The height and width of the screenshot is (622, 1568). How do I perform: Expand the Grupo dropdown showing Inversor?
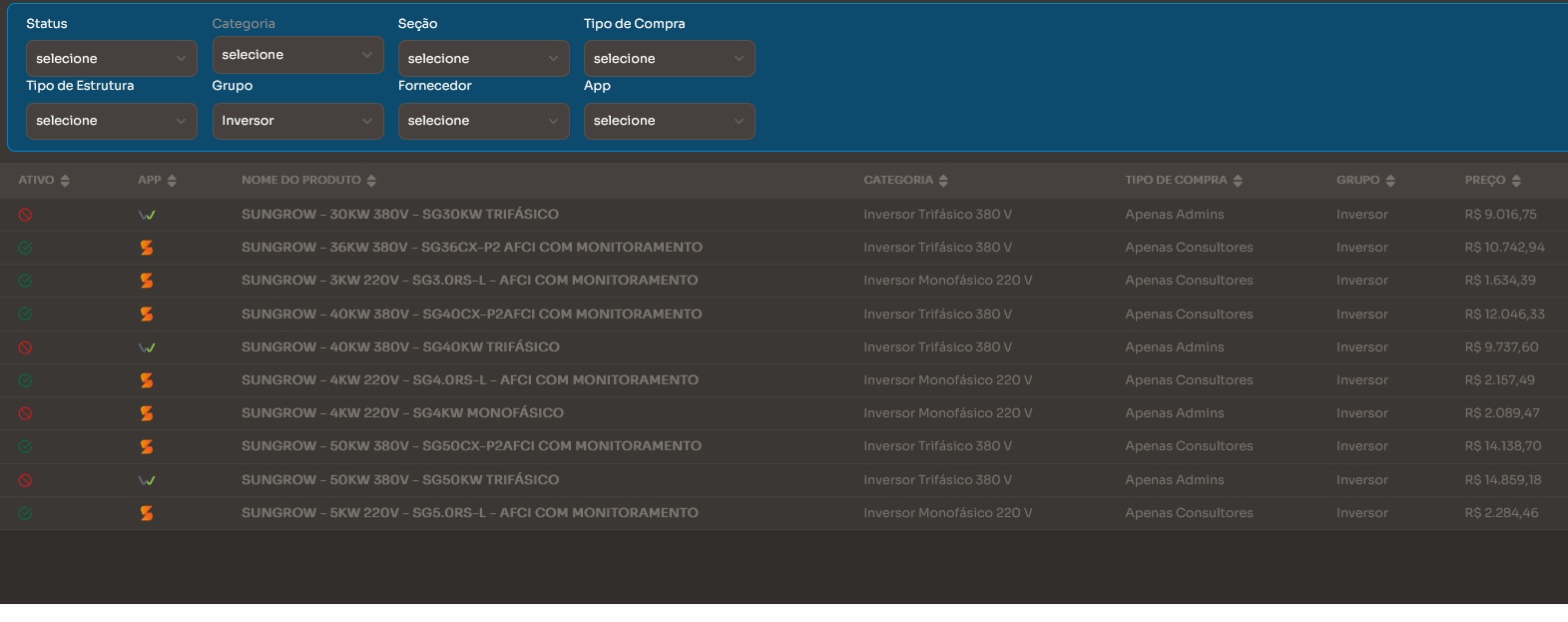[x=297, y=121]
